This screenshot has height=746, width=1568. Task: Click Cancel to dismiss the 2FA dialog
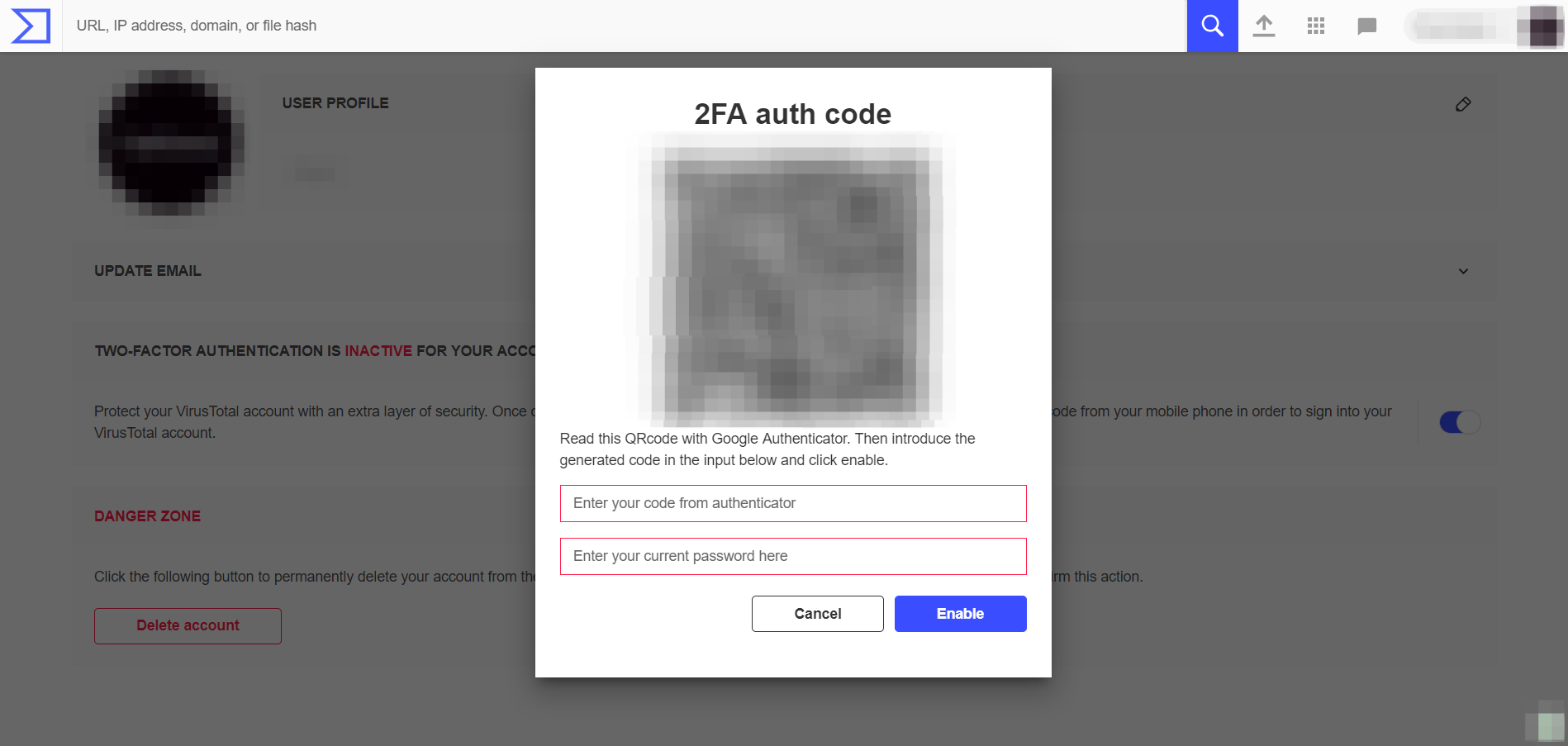817,613
